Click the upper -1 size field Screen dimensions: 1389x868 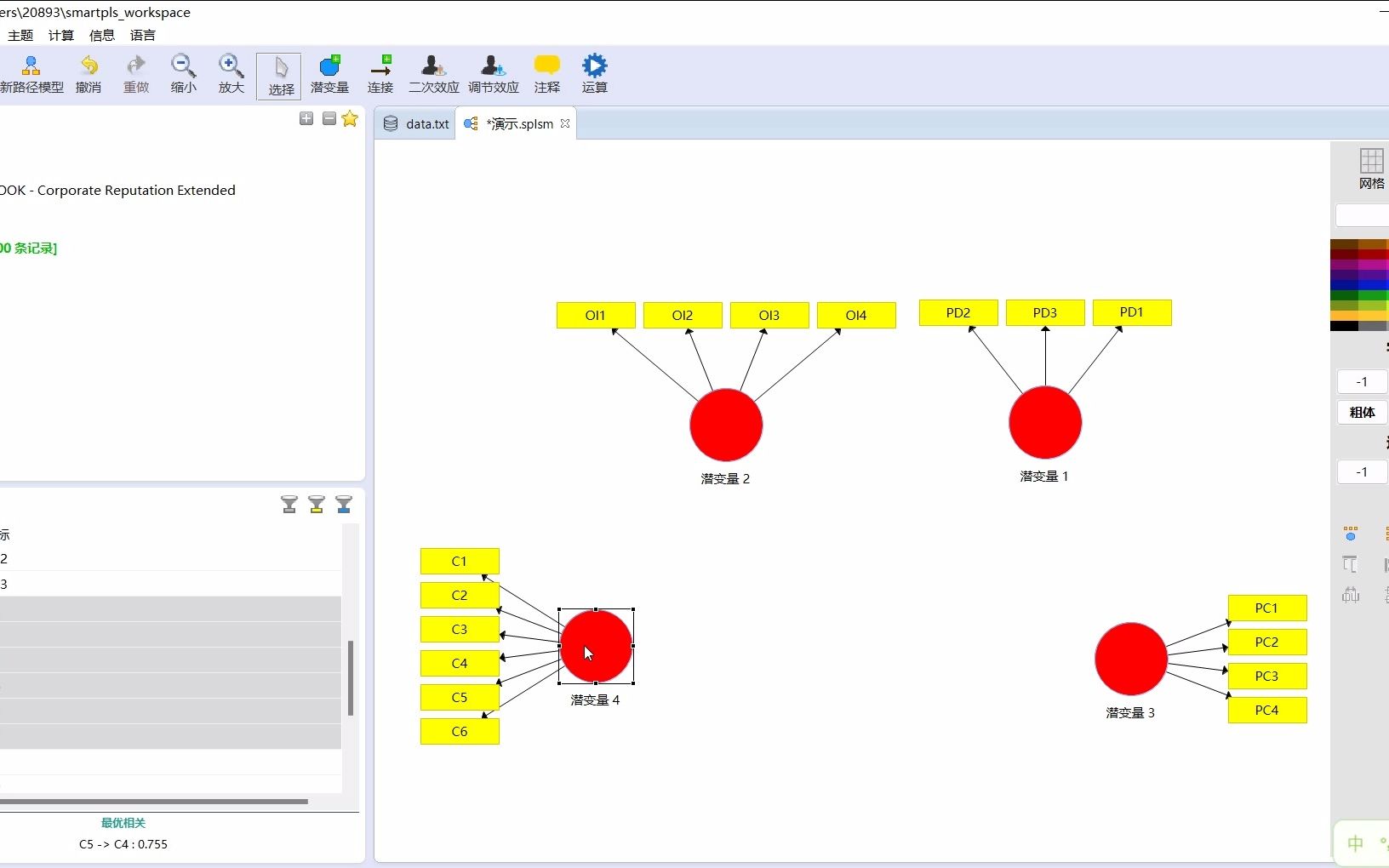pos(1363,381)
